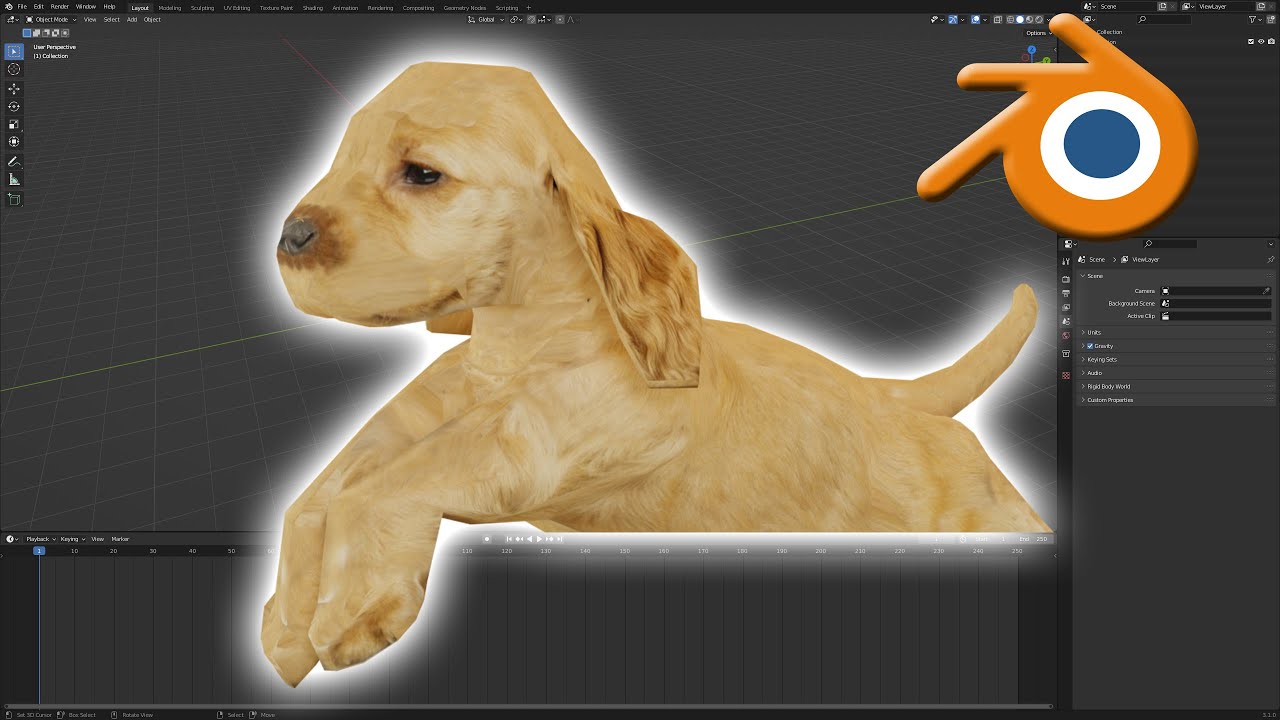This screenshot has width=1280, height=720.
Task: Select the Transform tool
Action: click(14, 142)
